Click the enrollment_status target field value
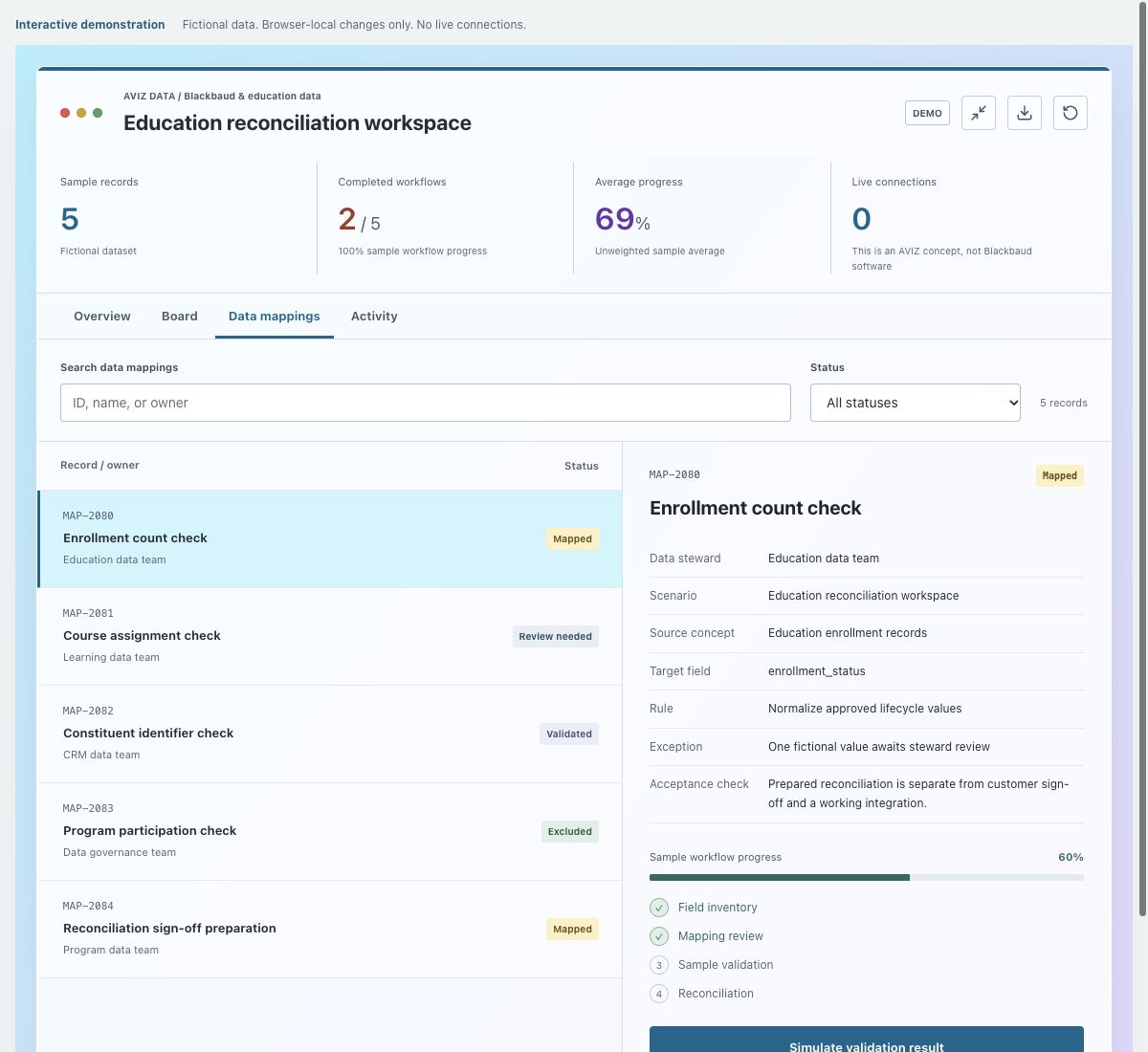Viewport: 1148px width, 1052px height. [817, 671]
